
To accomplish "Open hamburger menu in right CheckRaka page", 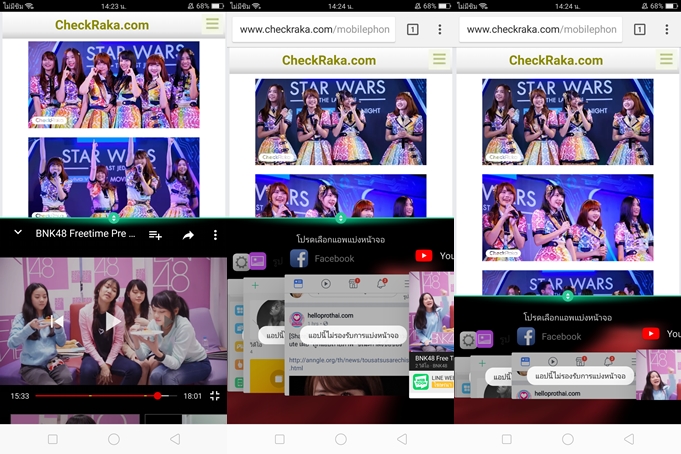I will 666,60.
